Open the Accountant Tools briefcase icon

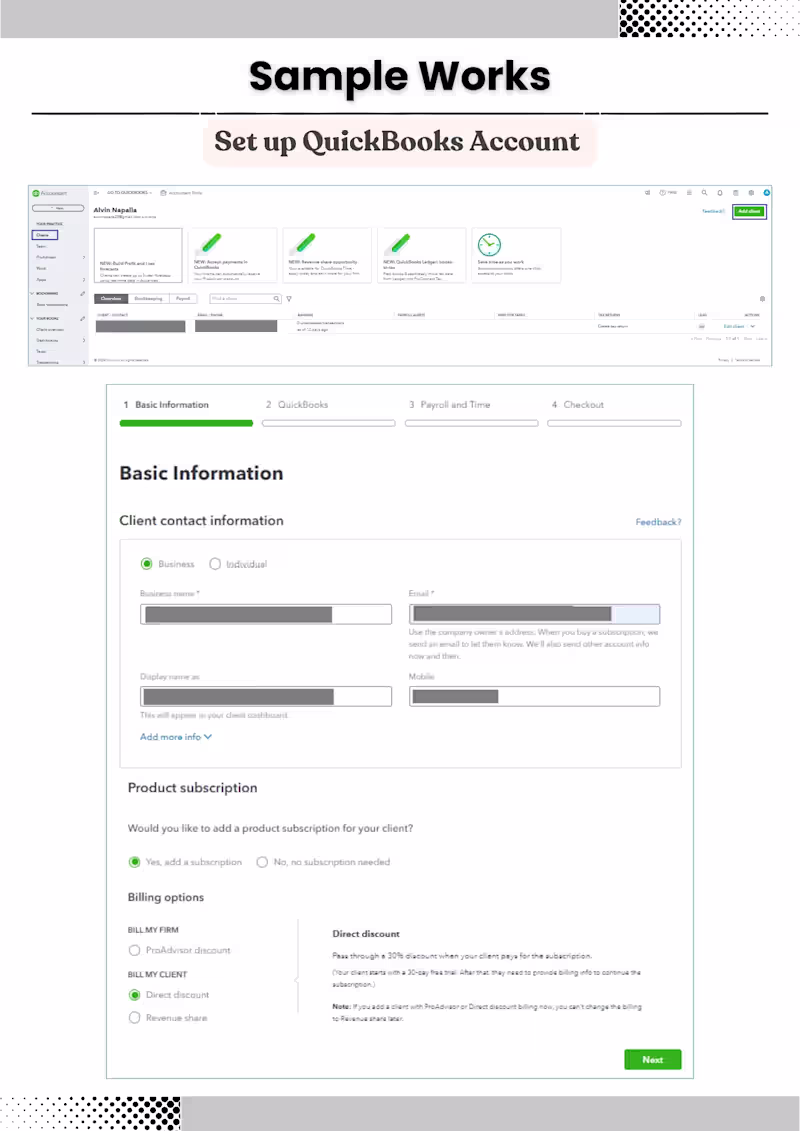163,193
